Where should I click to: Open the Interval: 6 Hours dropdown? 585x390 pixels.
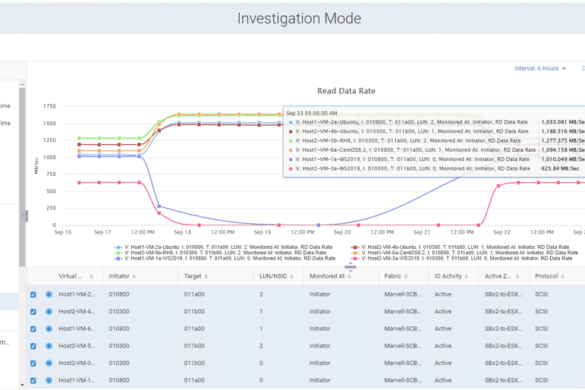tap(540, 68)
